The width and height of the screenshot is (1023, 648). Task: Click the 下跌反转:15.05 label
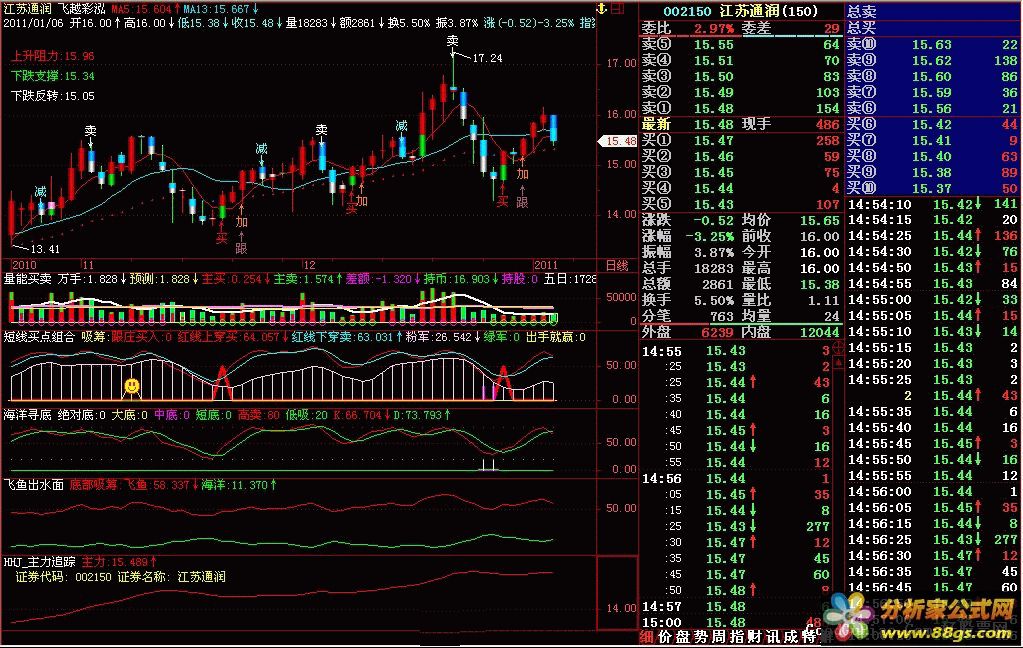click(53, 96)
